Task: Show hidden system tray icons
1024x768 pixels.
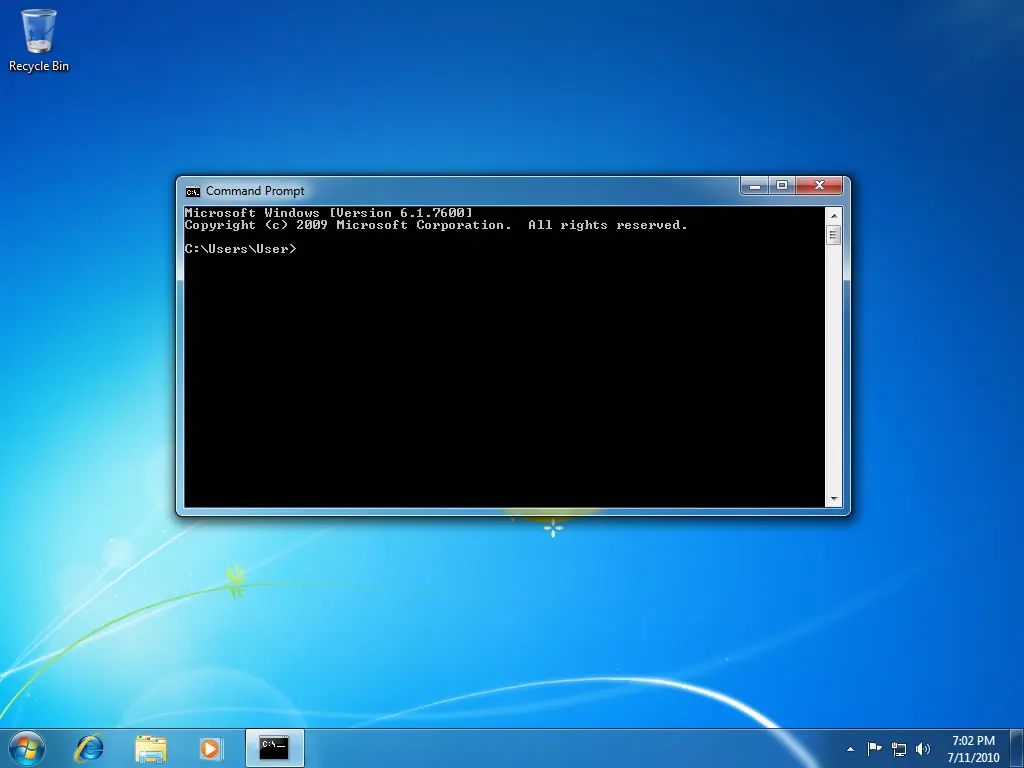Action: point(851,748)
